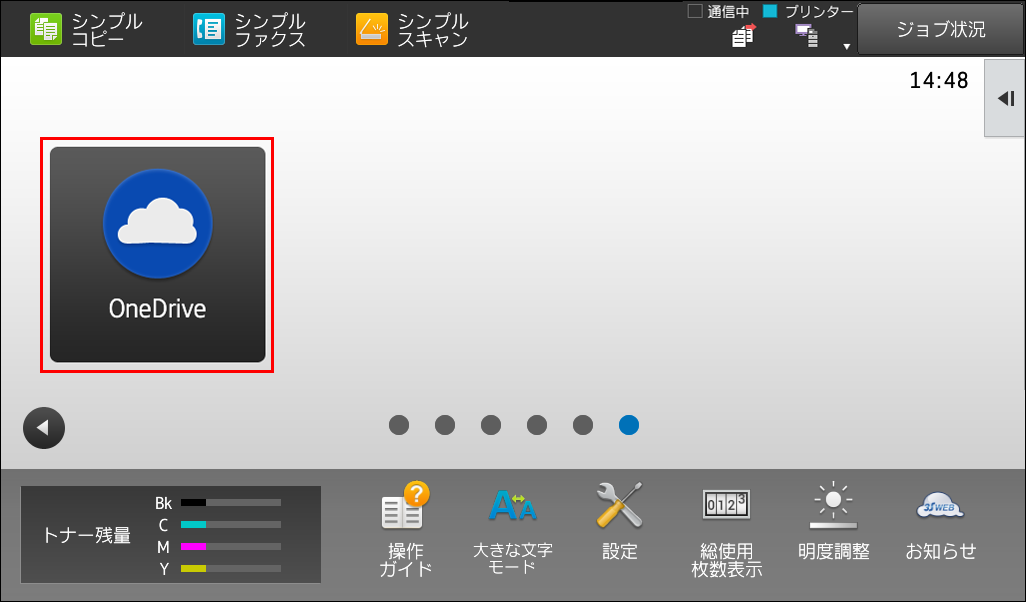1026x602 pixels.
Task: Expand the side action panel arrow
Action: [x=1005, y=99]
